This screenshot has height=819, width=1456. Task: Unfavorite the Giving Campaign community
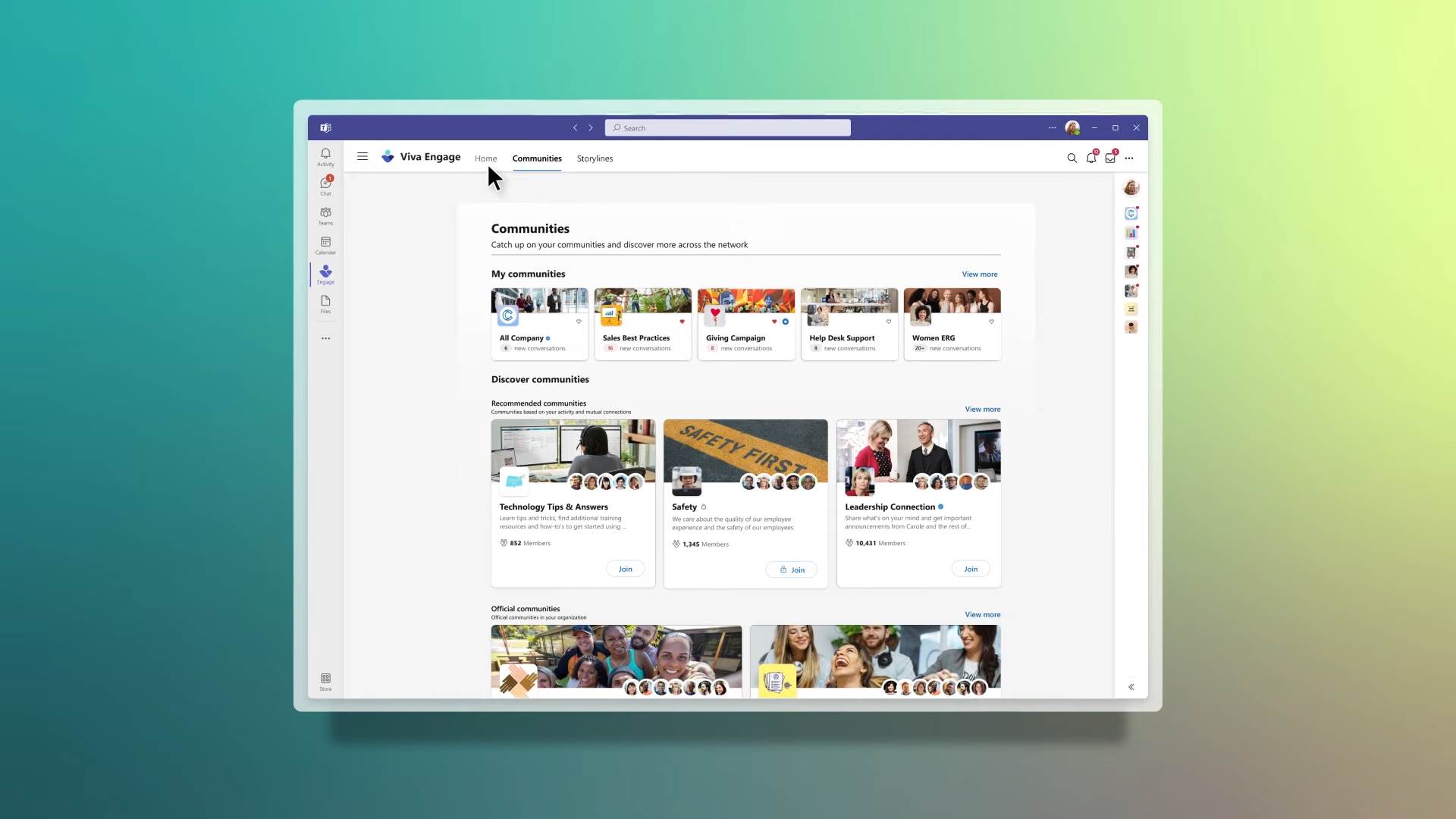(x=773, y=322)
